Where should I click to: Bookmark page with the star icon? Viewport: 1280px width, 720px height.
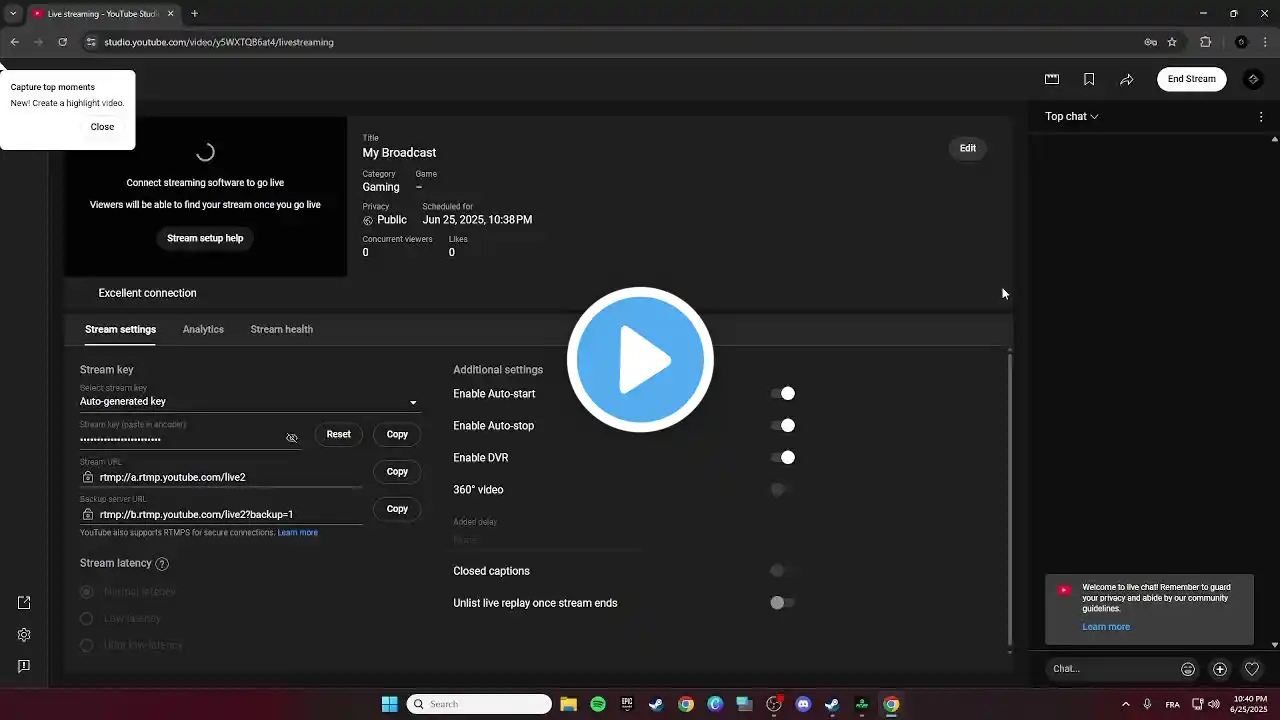[x=1172, y=42]
